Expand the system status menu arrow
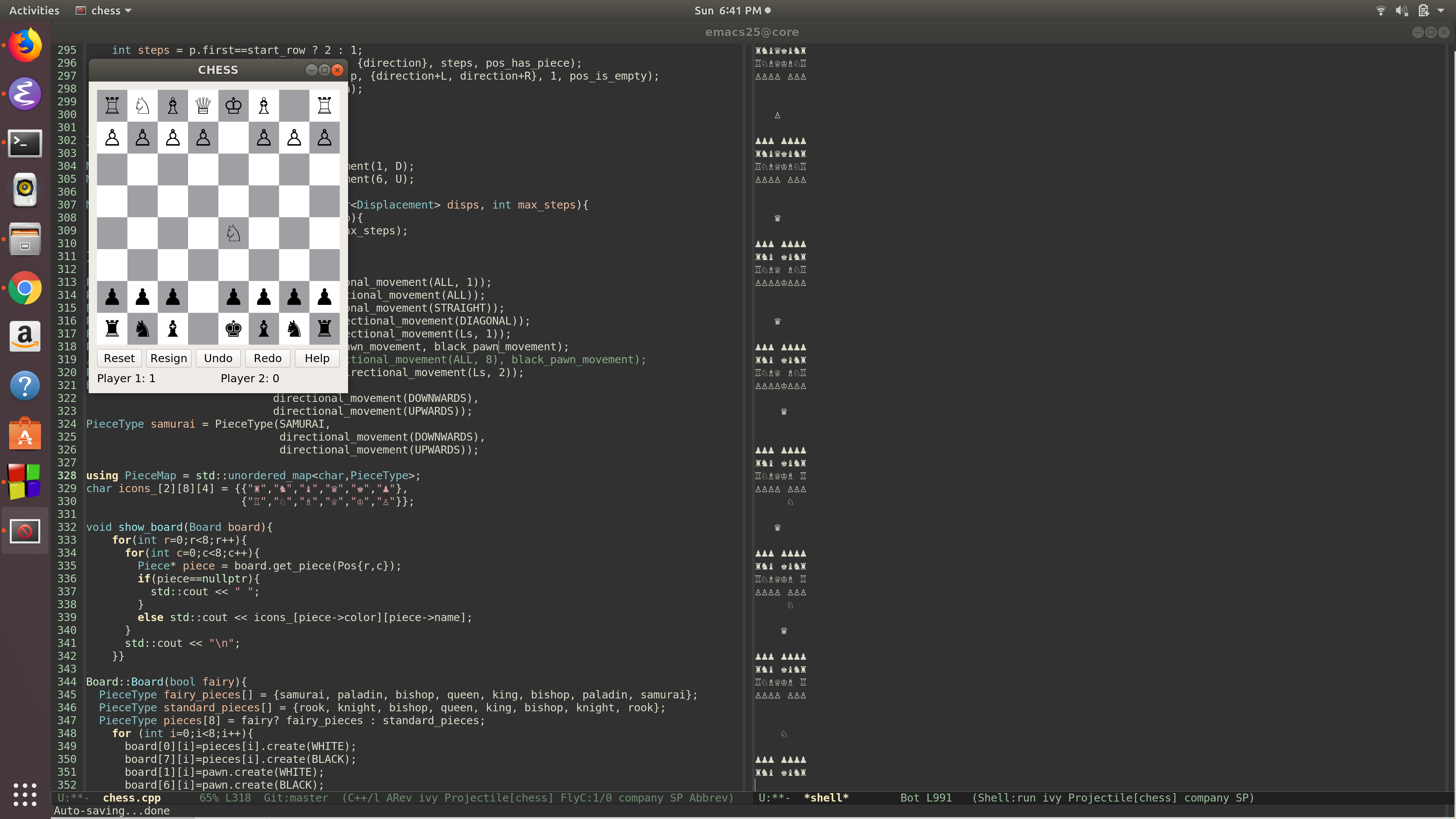 tap(1441, 10)
